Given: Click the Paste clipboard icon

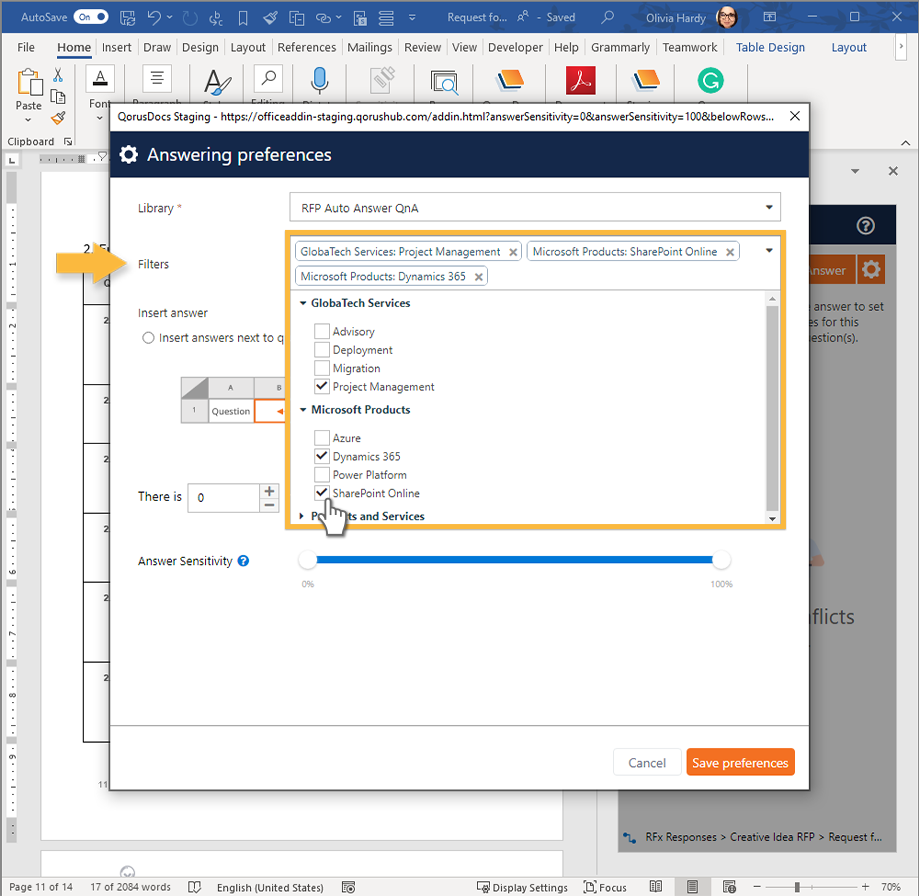Looking at the screenshot, I should (29, 82).
